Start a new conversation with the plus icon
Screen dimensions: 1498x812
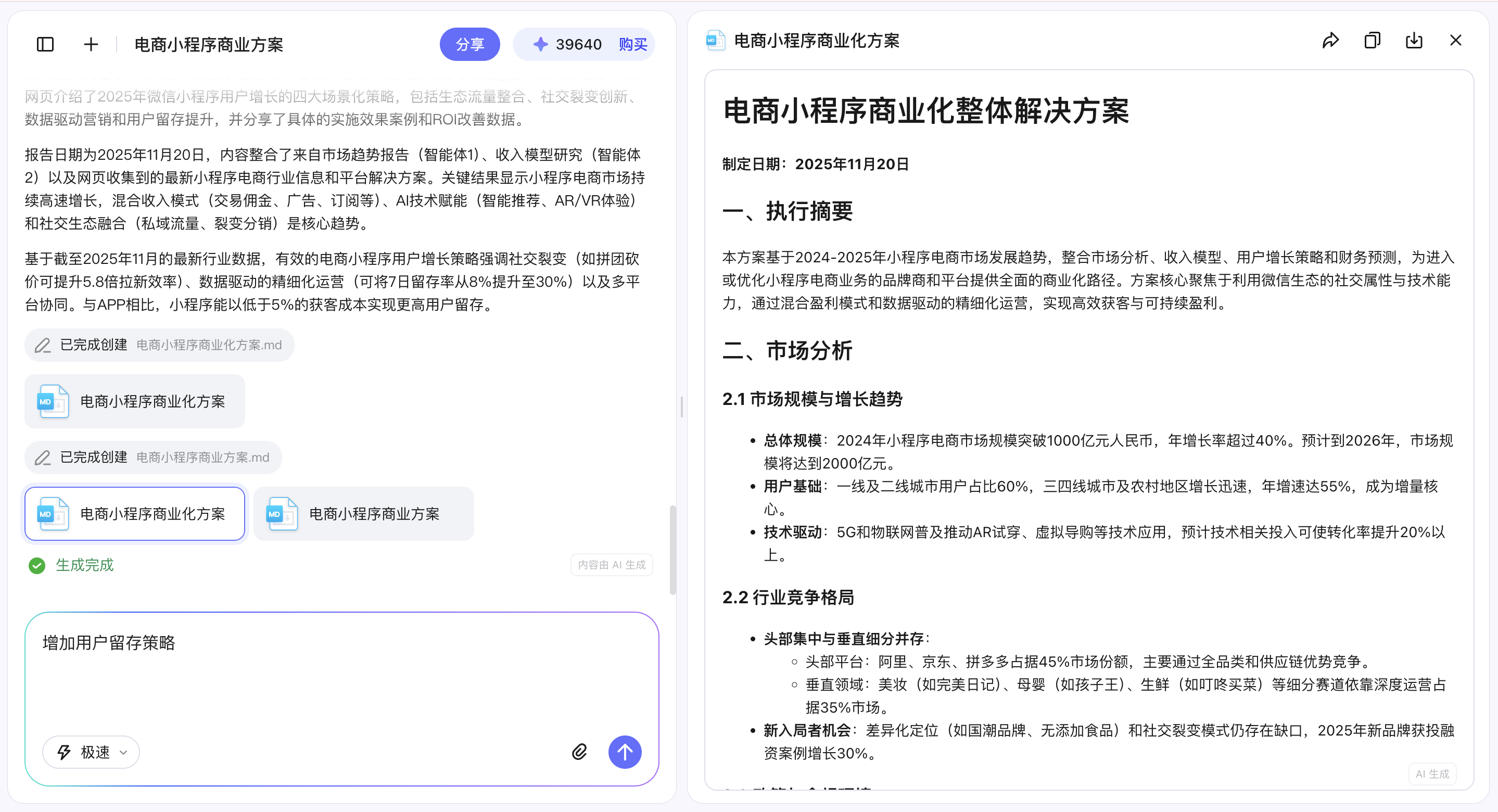[90, 44]
